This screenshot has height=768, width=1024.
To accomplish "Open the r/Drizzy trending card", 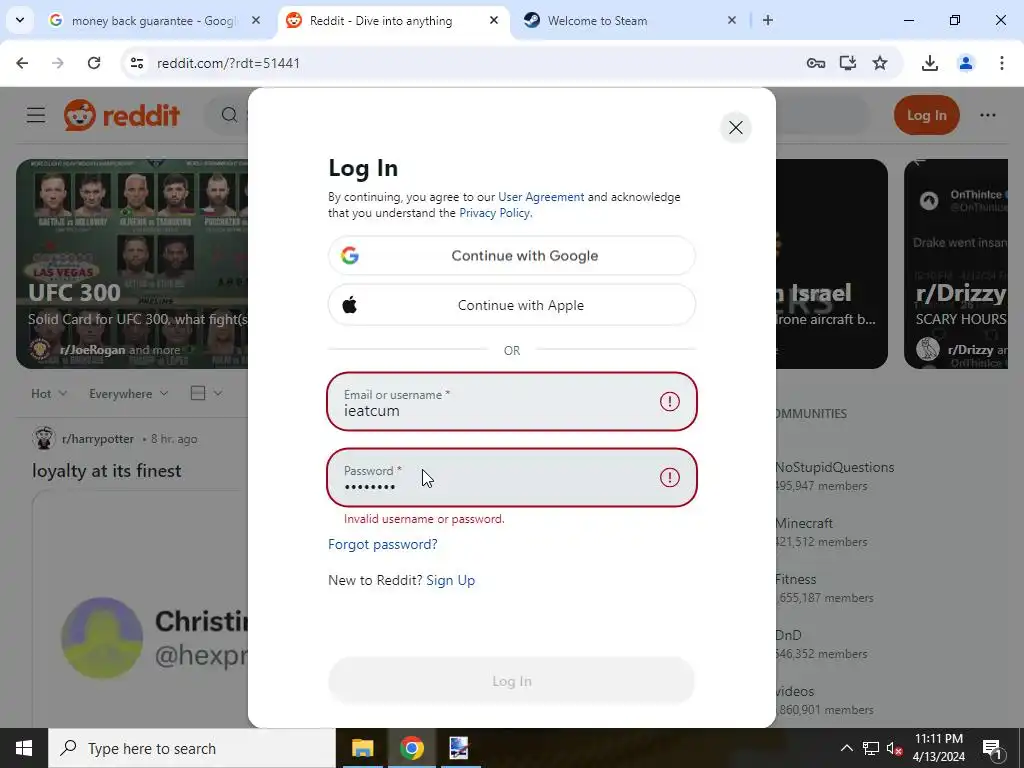I will (x=956, y=264).
